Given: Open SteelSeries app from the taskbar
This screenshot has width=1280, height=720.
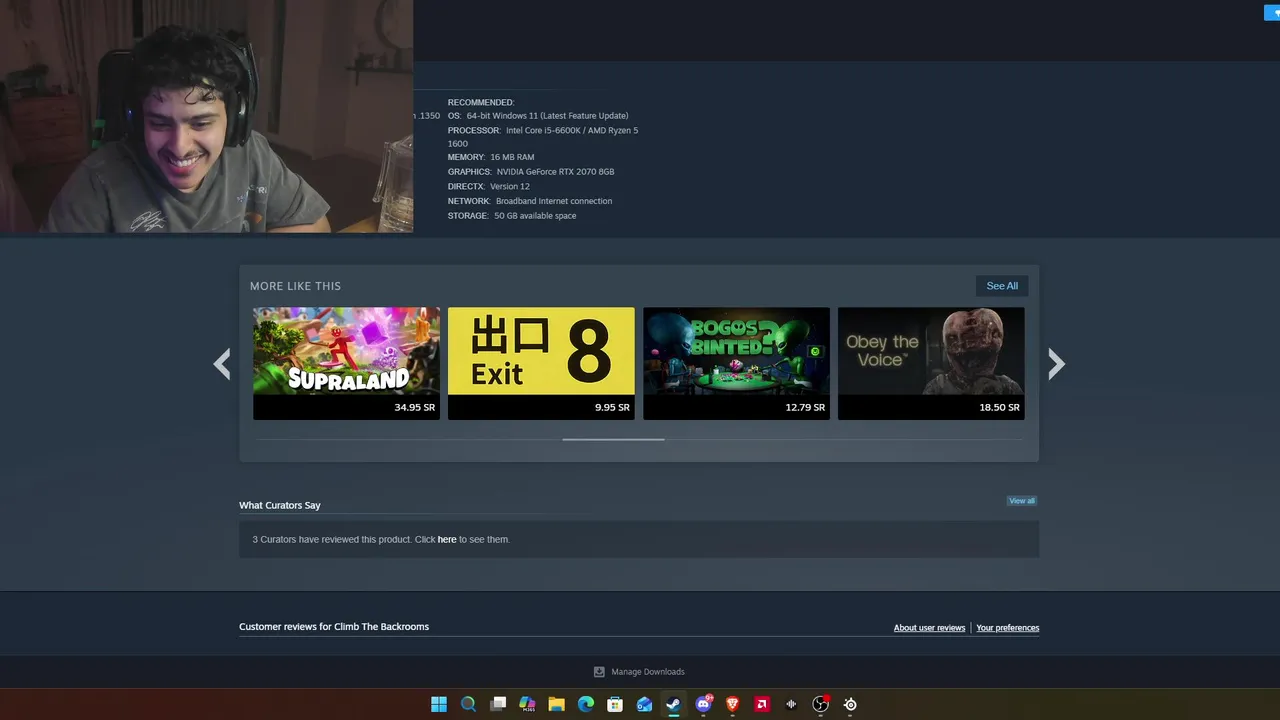Looking at the screenshot, I should (850, 704).
